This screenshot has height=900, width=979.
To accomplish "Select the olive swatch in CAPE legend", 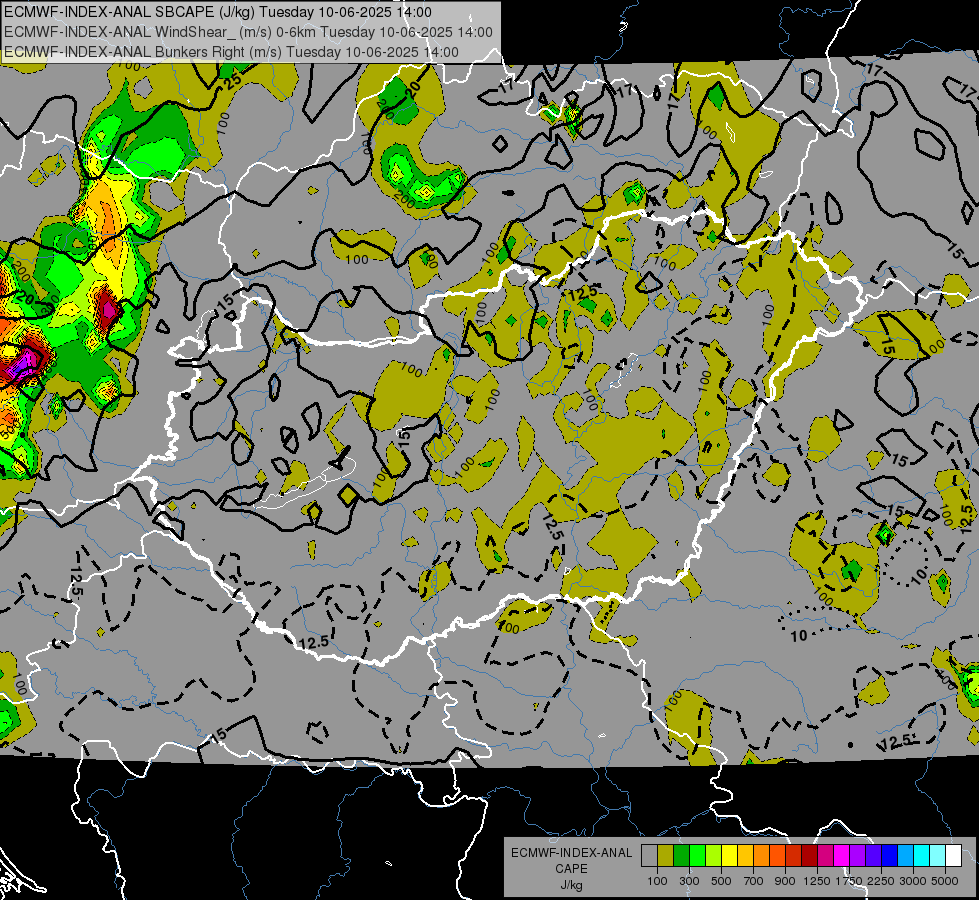I will [x=666, y=855].
